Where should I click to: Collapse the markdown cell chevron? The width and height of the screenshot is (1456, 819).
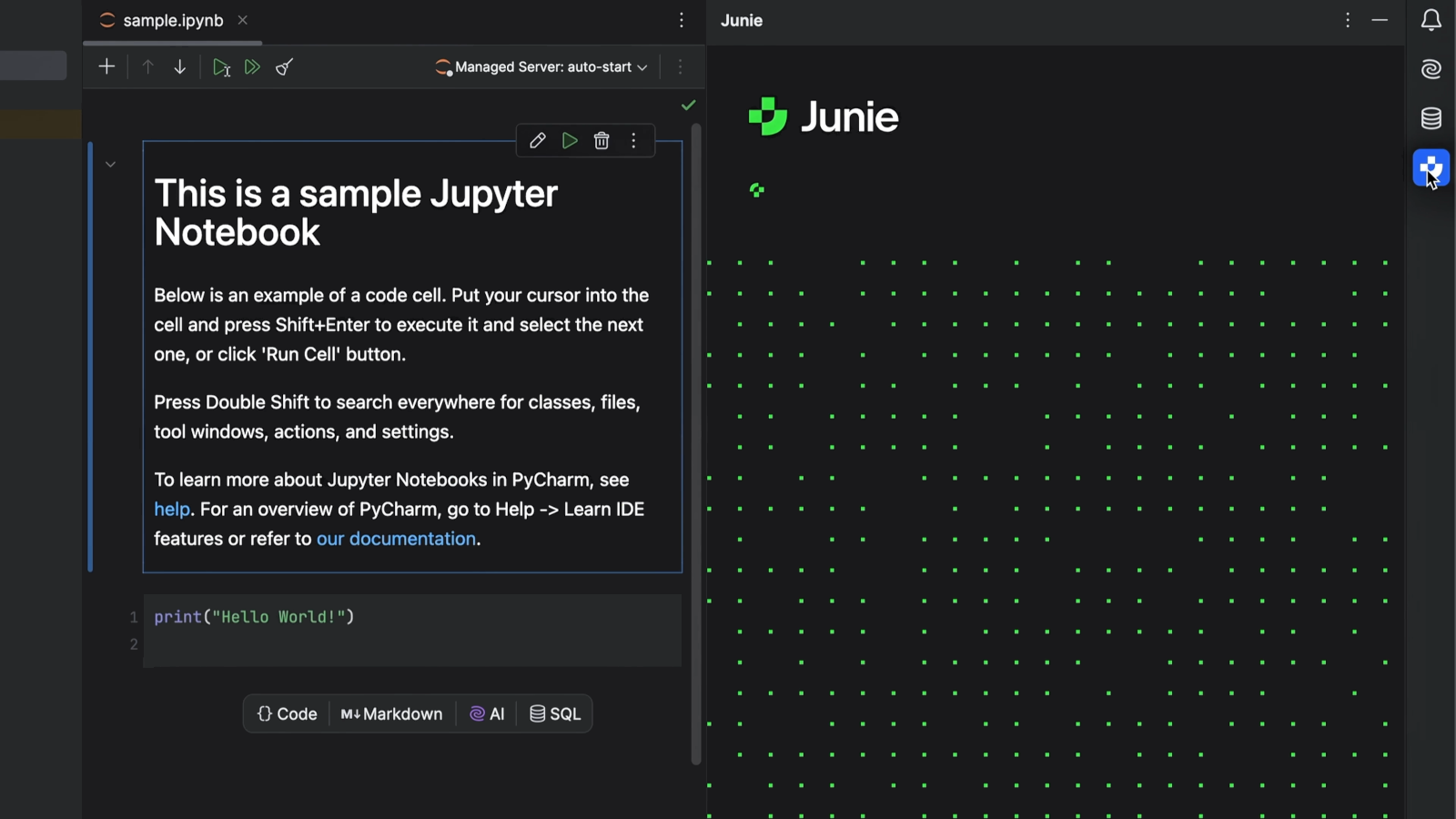pos(110,165)
